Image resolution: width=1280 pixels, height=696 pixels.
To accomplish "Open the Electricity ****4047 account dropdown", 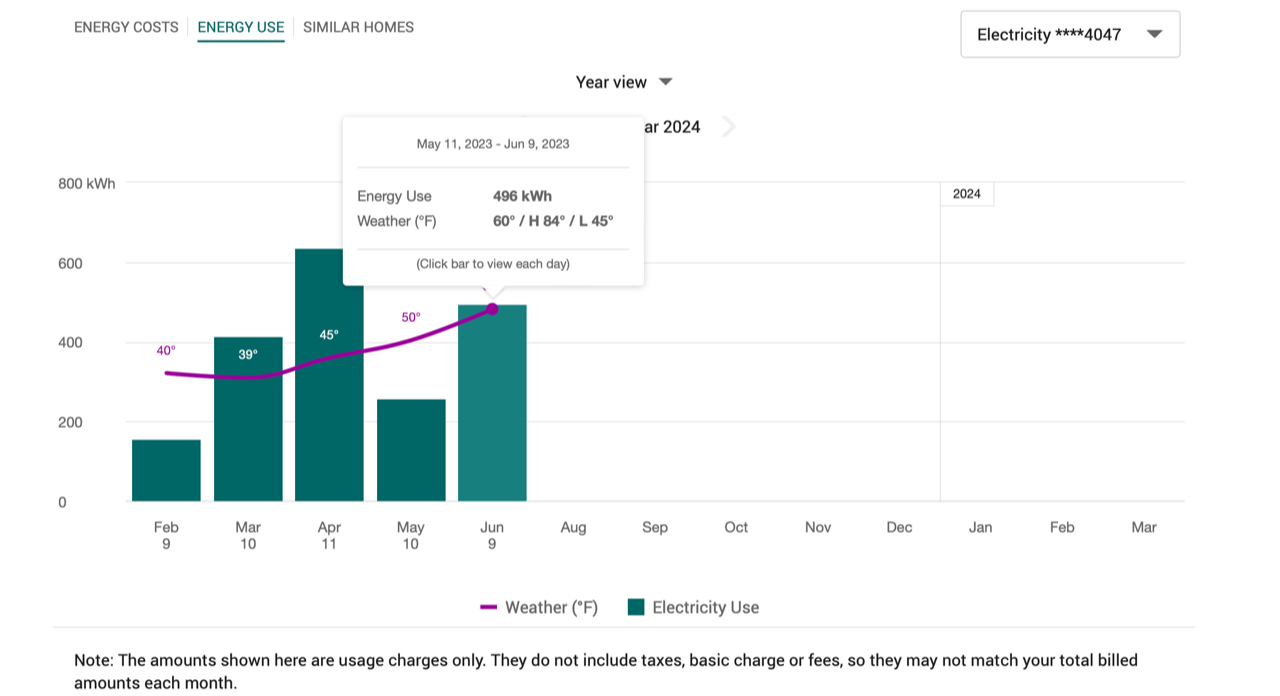I will 1069,34.
